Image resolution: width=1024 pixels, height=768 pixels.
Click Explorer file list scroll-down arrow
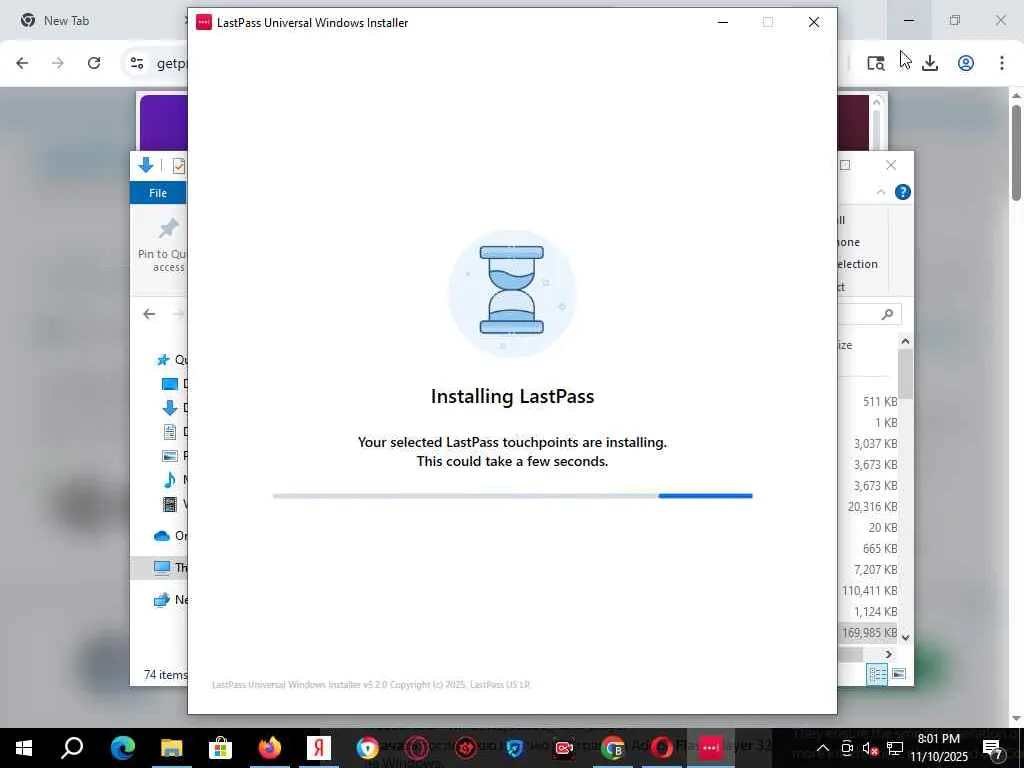point(905,637)
